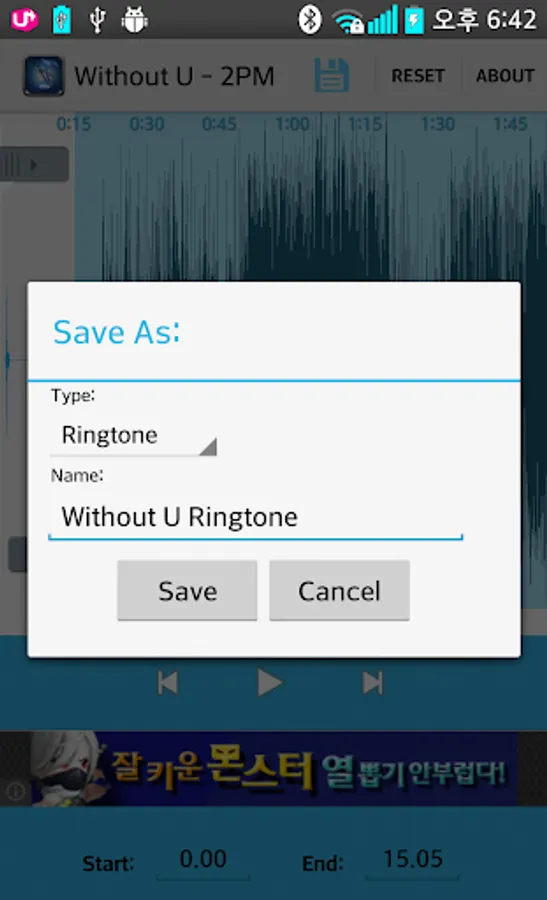This screenshot has height=900, width=547.
Task: Open the ABOUT menu item
Action: point(505,76)
